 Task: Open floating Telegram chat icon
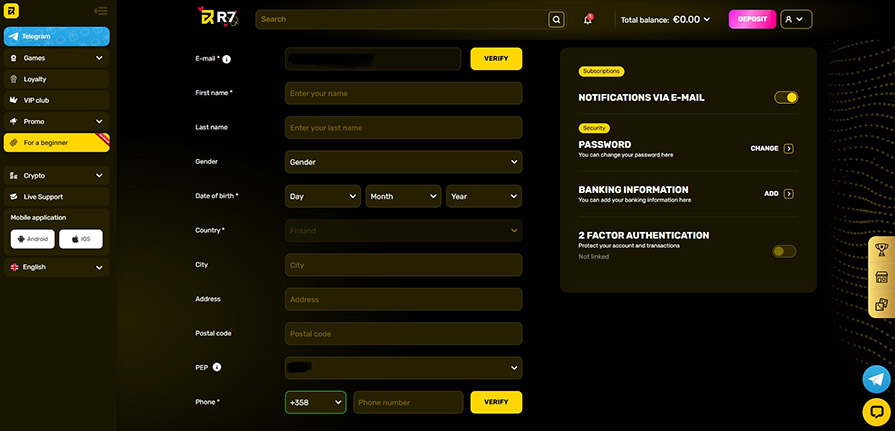click(876, 378)
